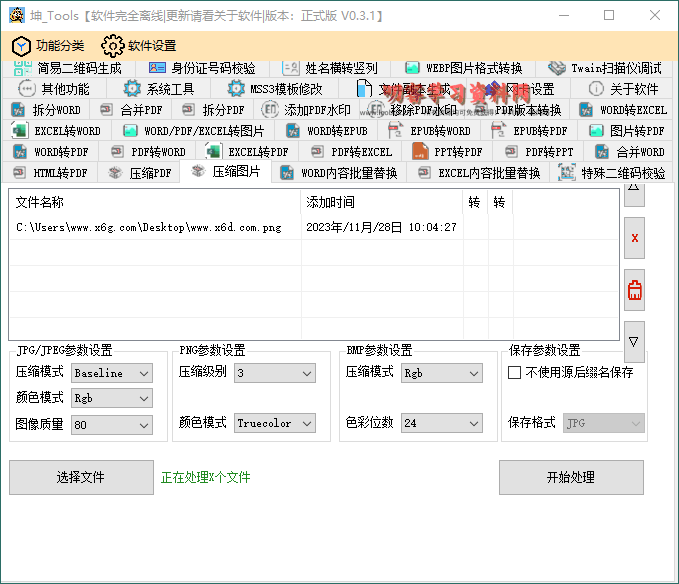Click the icon on the 压缩PDF tab
This screenshot has width=679, height=584.
tap(115, 173)
